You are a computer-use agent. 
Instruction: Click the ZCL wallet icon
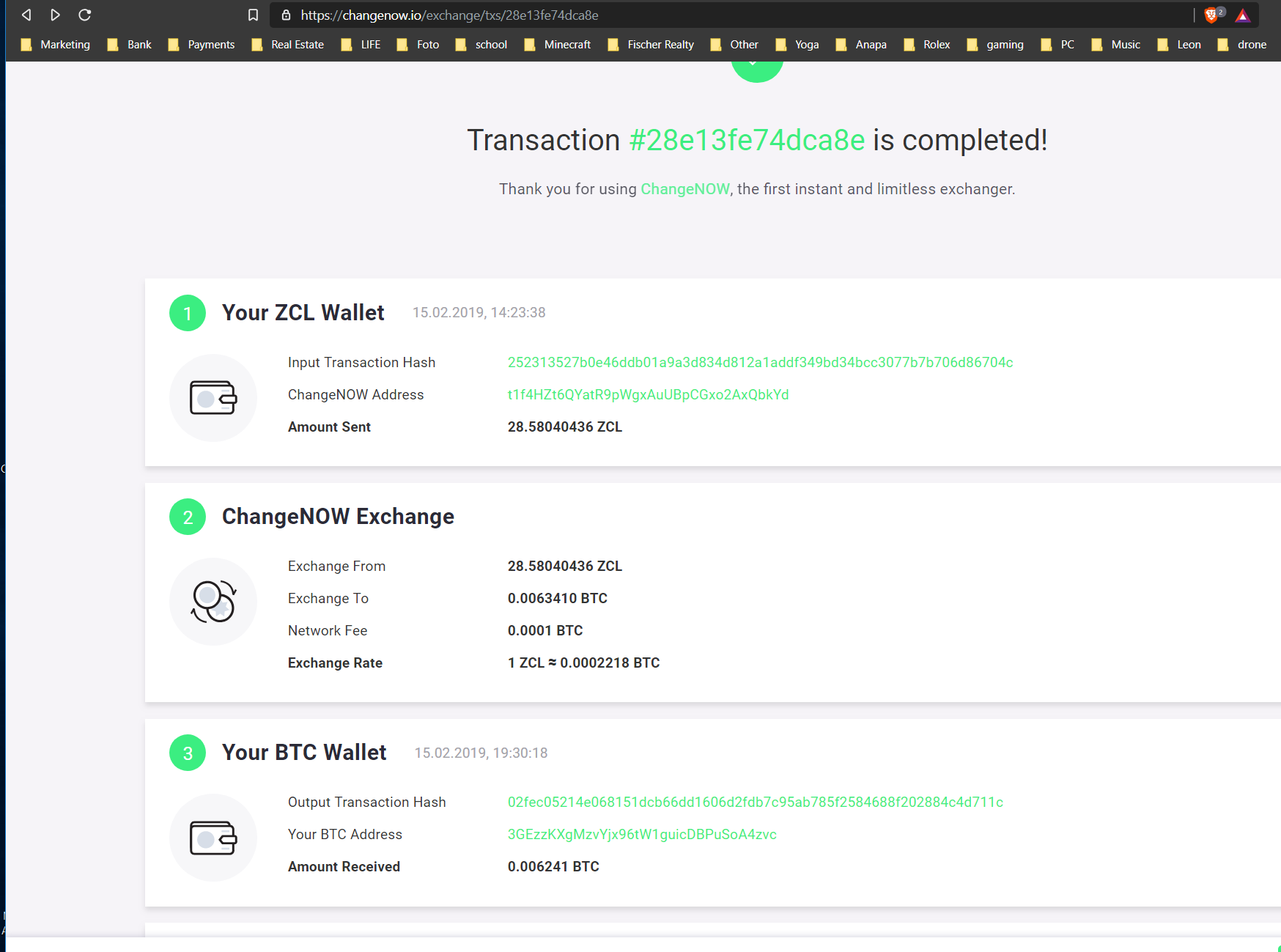click(213, 398)
